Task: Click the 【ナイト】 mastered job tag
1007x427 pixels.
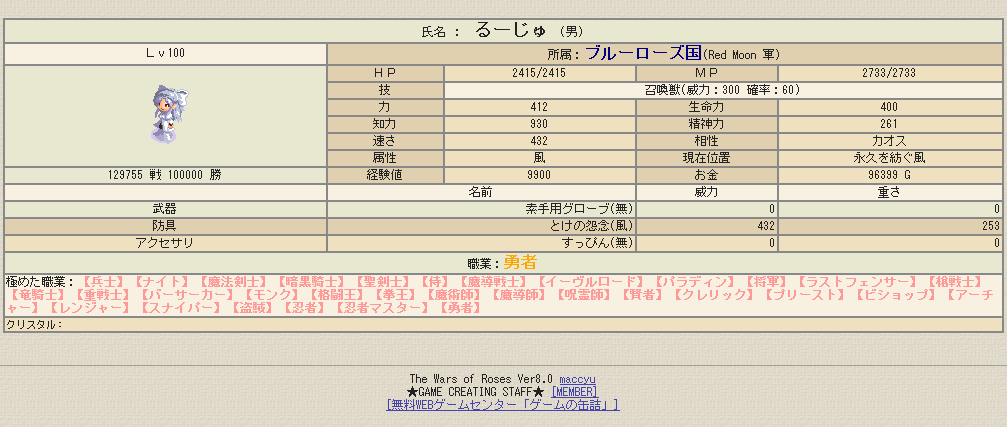Action: point(161,282)
